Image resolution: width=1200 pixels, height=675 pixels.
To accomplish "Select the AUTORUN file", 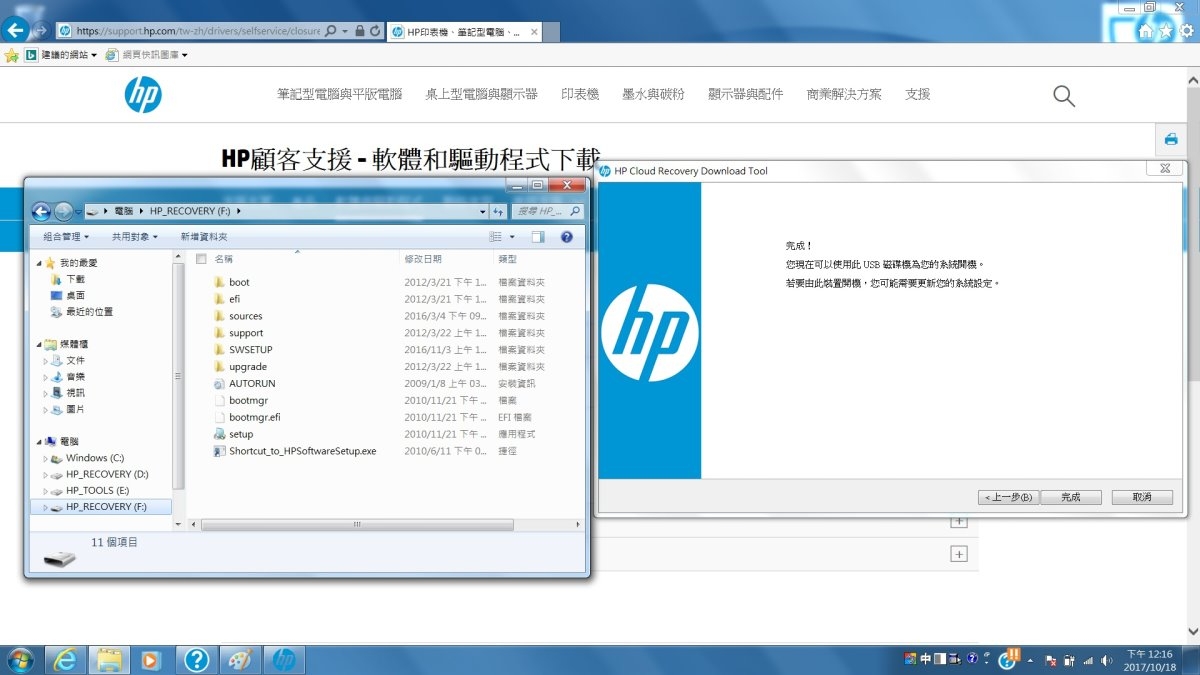I will (x=252, y=383).
